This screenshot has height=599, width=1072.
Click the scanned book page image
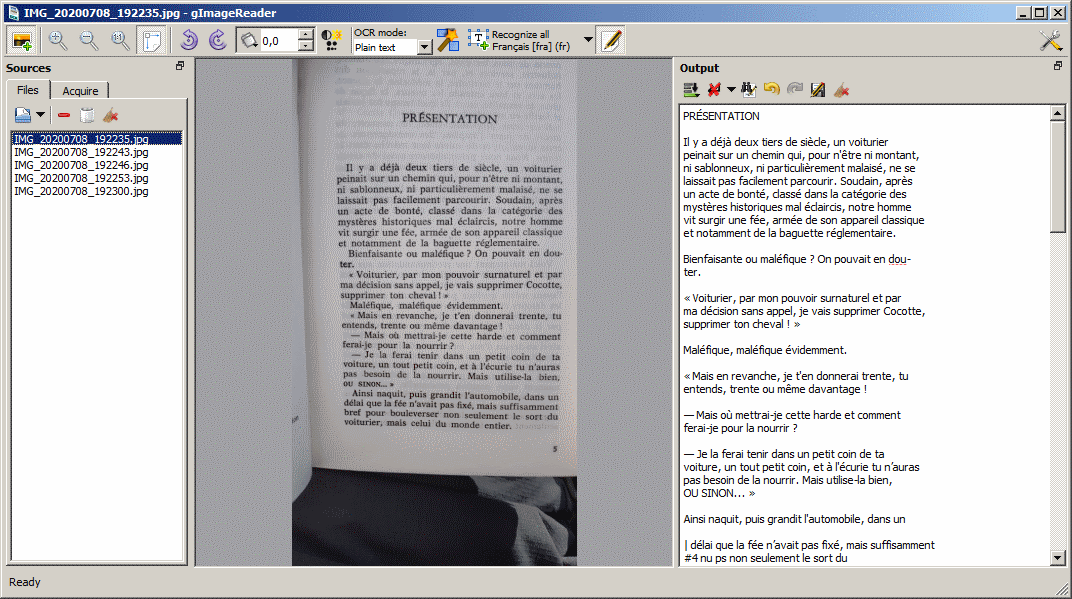[x=435, y=312]
